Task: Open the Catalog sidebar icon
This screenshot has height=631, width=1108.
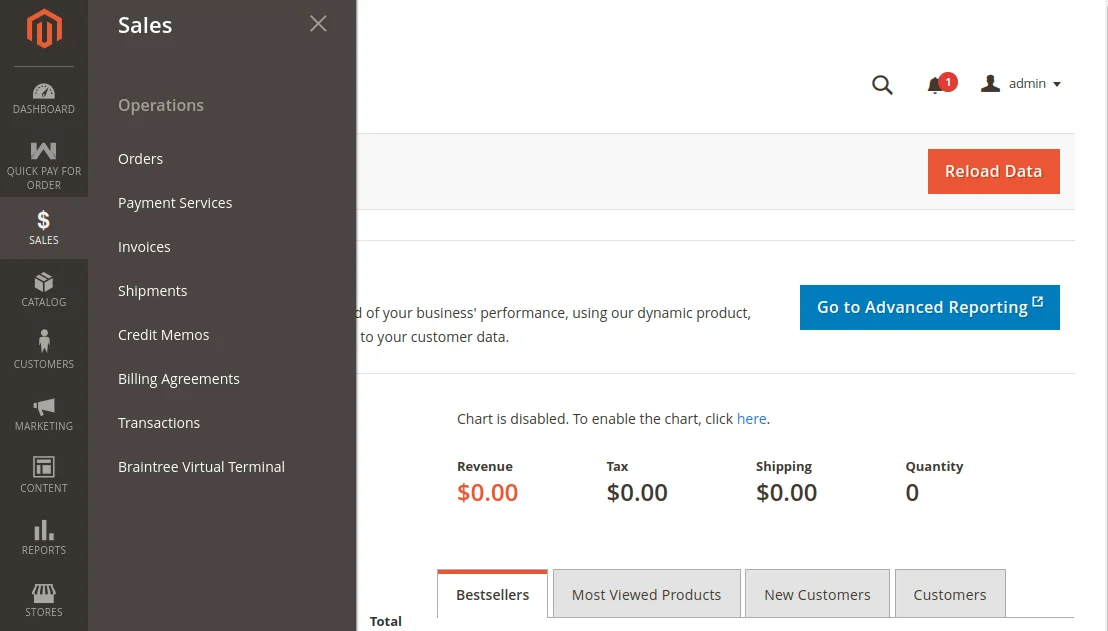Action: pyautogui.click(x=44, y=290)
